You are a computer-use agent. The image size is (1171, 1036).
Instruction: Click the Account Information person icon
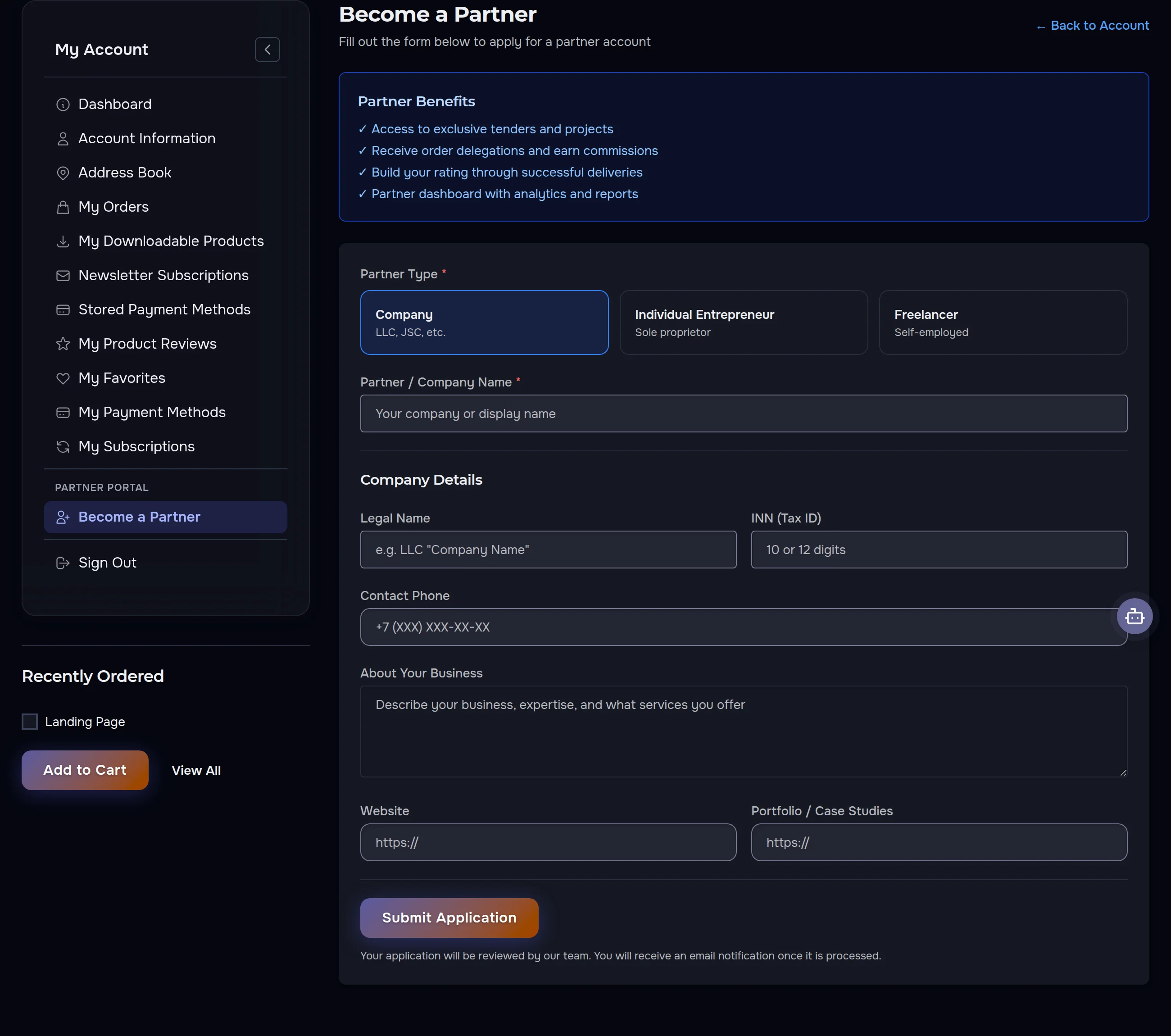tap(63, 139)
